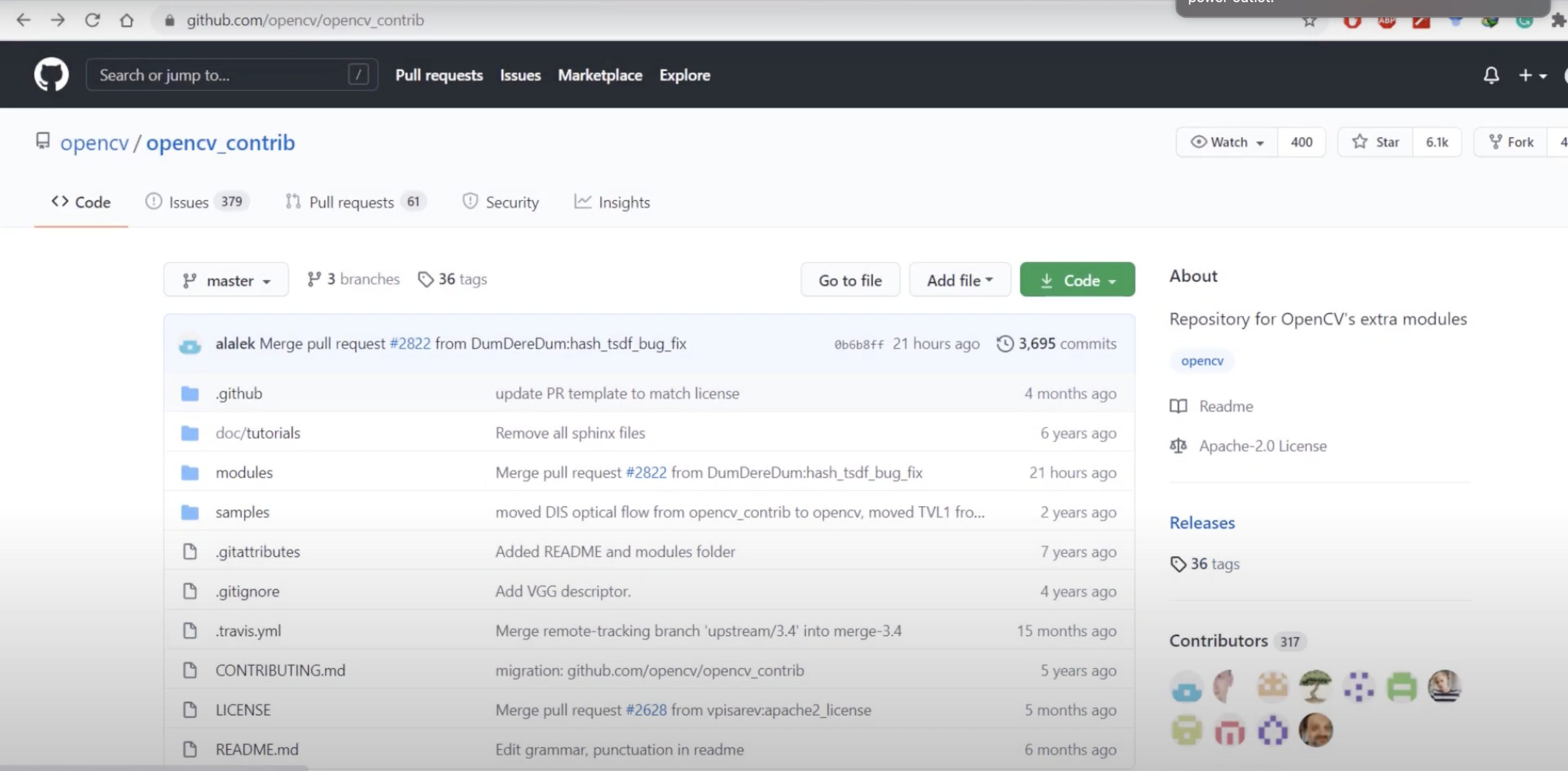1568x771 pixels.
Task: Click the tag icon next to 36 tags under Releases
Action: (x=1178, y=564)
